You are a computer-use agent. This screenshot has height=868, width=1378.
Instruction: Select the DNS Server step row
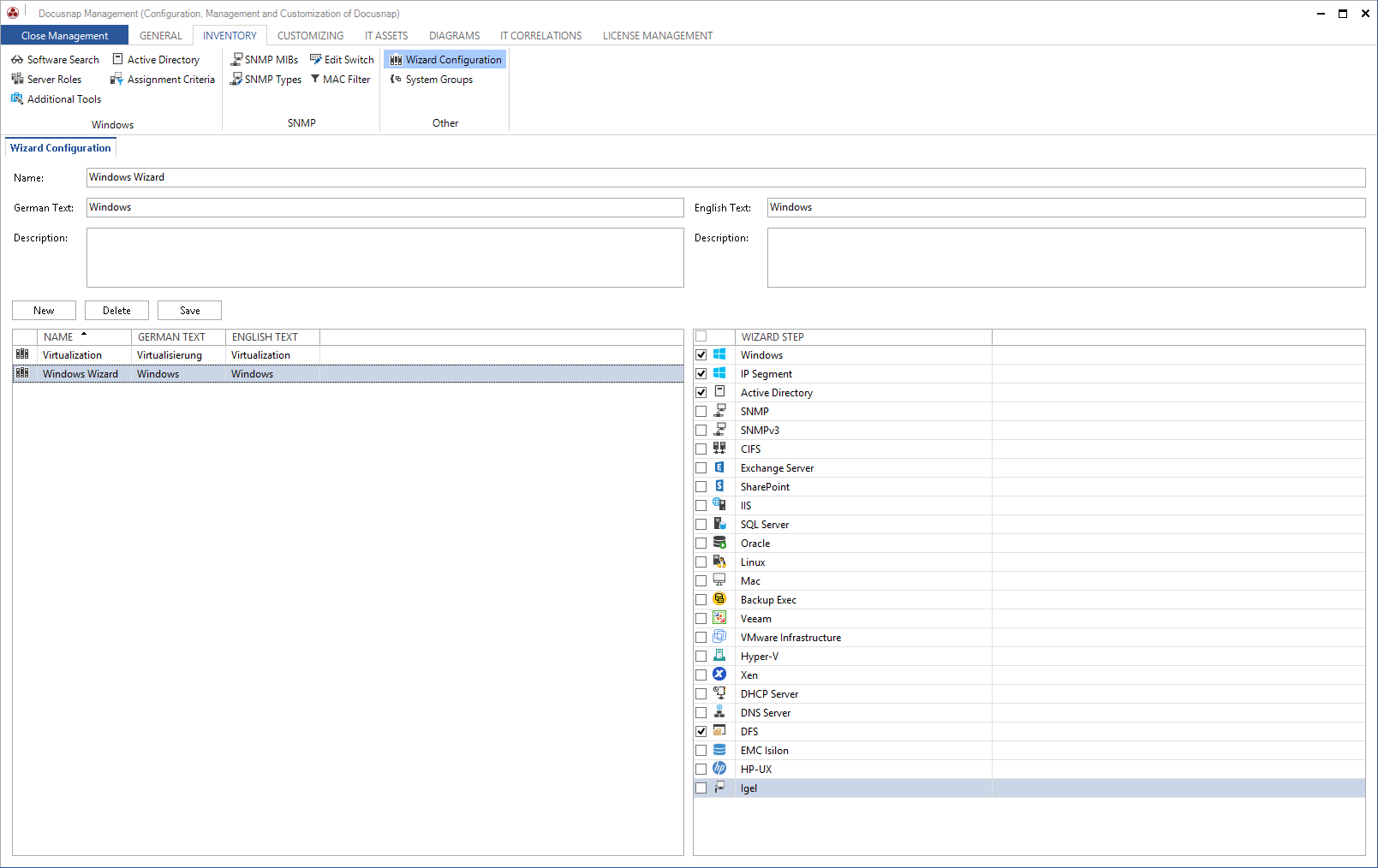(x=1029, y=712)
